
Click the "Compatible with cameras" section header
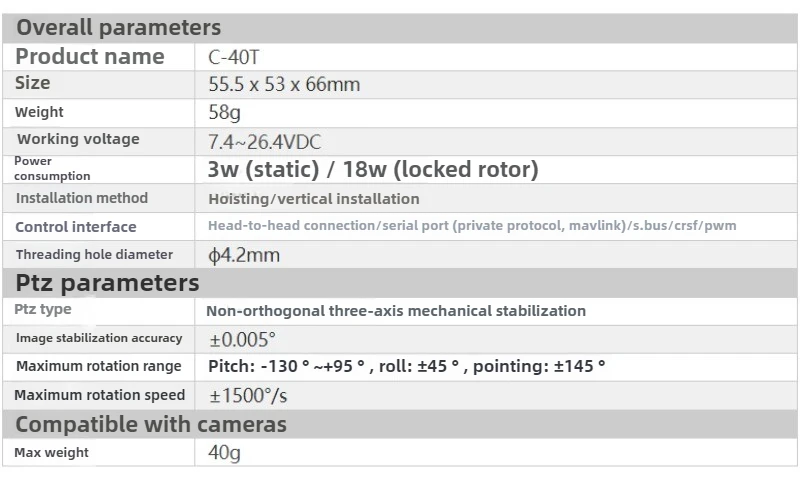(x=151, y=424)
